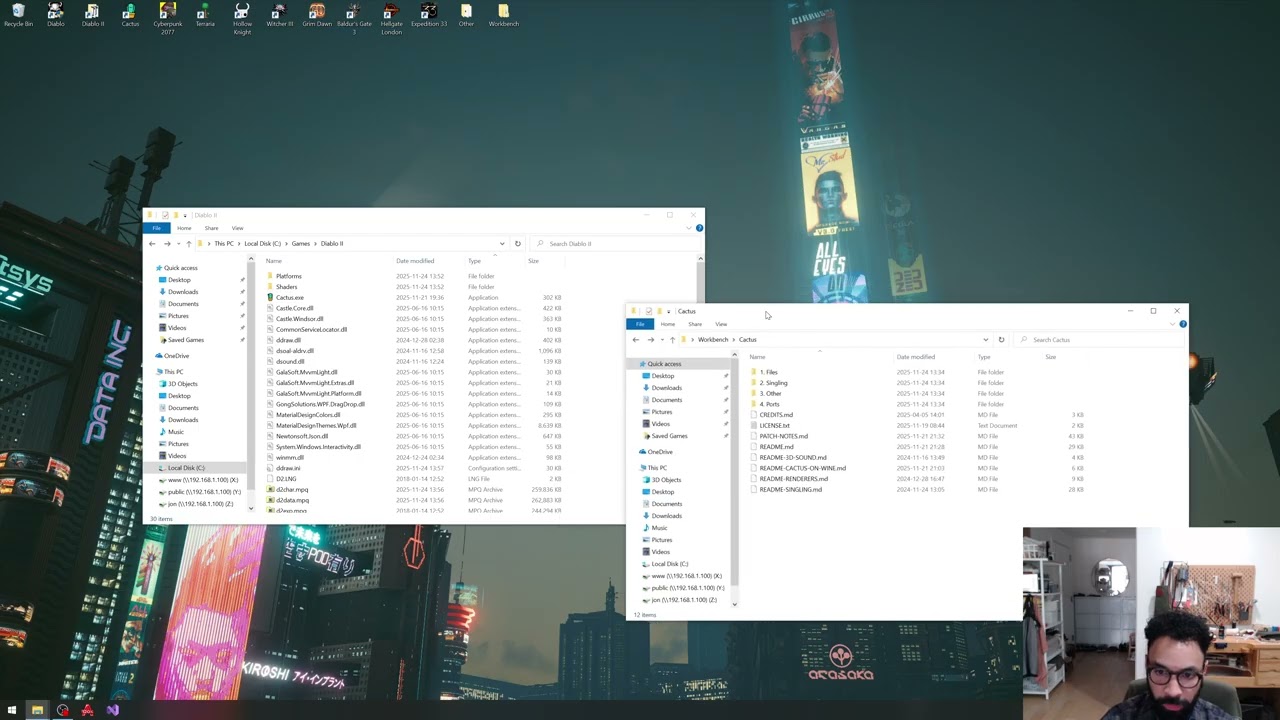The height and width of the screenshot is (720, 1280).
Task: Open Quick Access Toolbar dropdown in Diablo II window
Action: (x=186, y=215)
